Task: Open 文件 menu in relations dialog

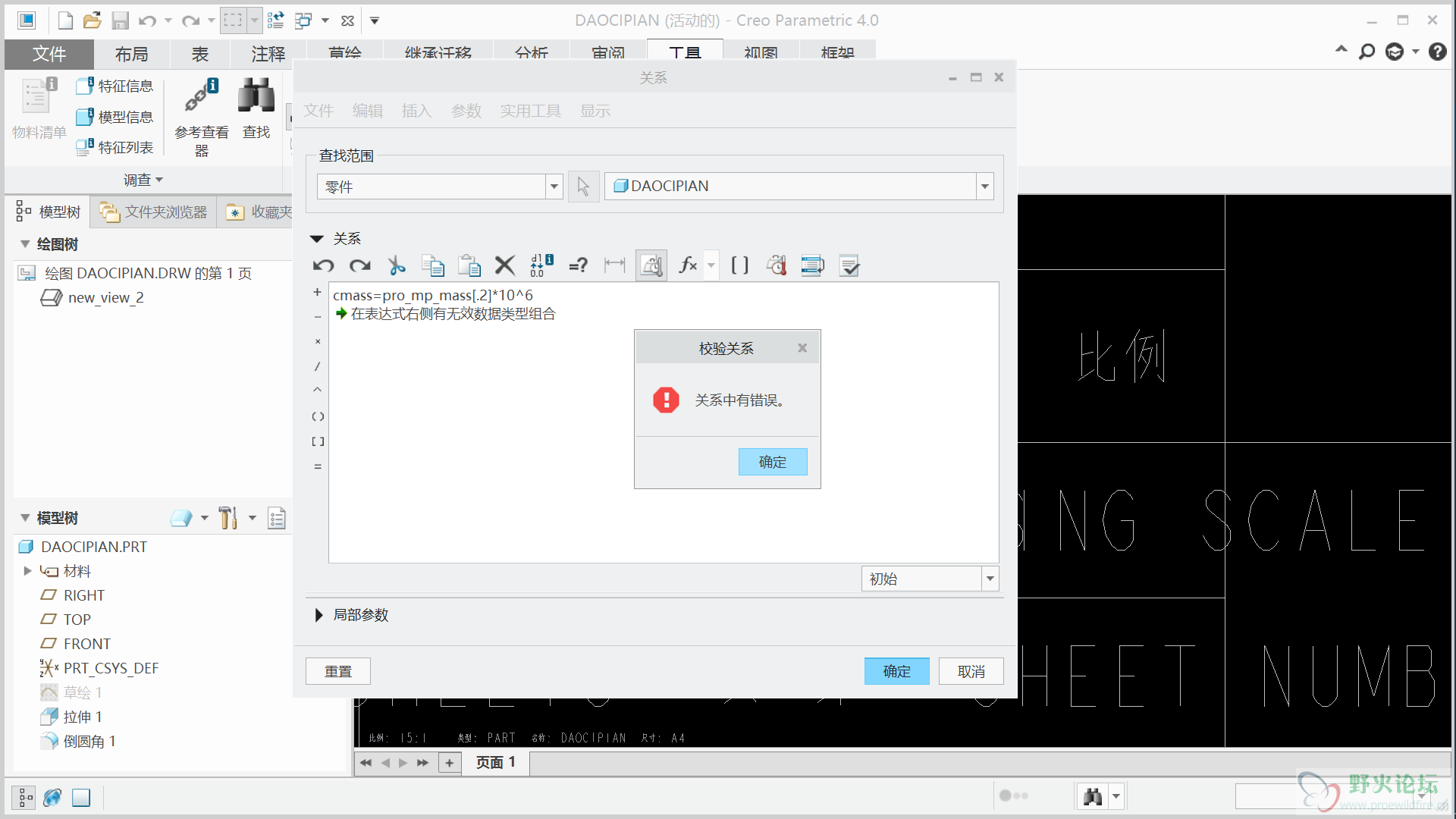Action: tap(318, 111)
